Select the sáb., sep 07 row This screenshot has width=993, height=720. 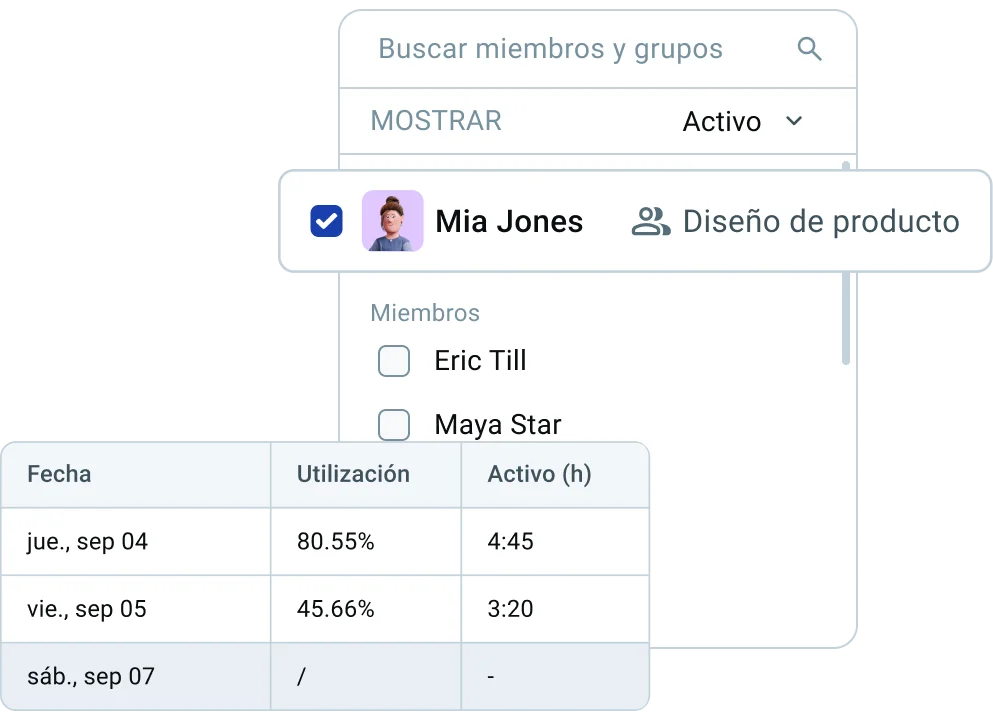(x=326, y=676)
